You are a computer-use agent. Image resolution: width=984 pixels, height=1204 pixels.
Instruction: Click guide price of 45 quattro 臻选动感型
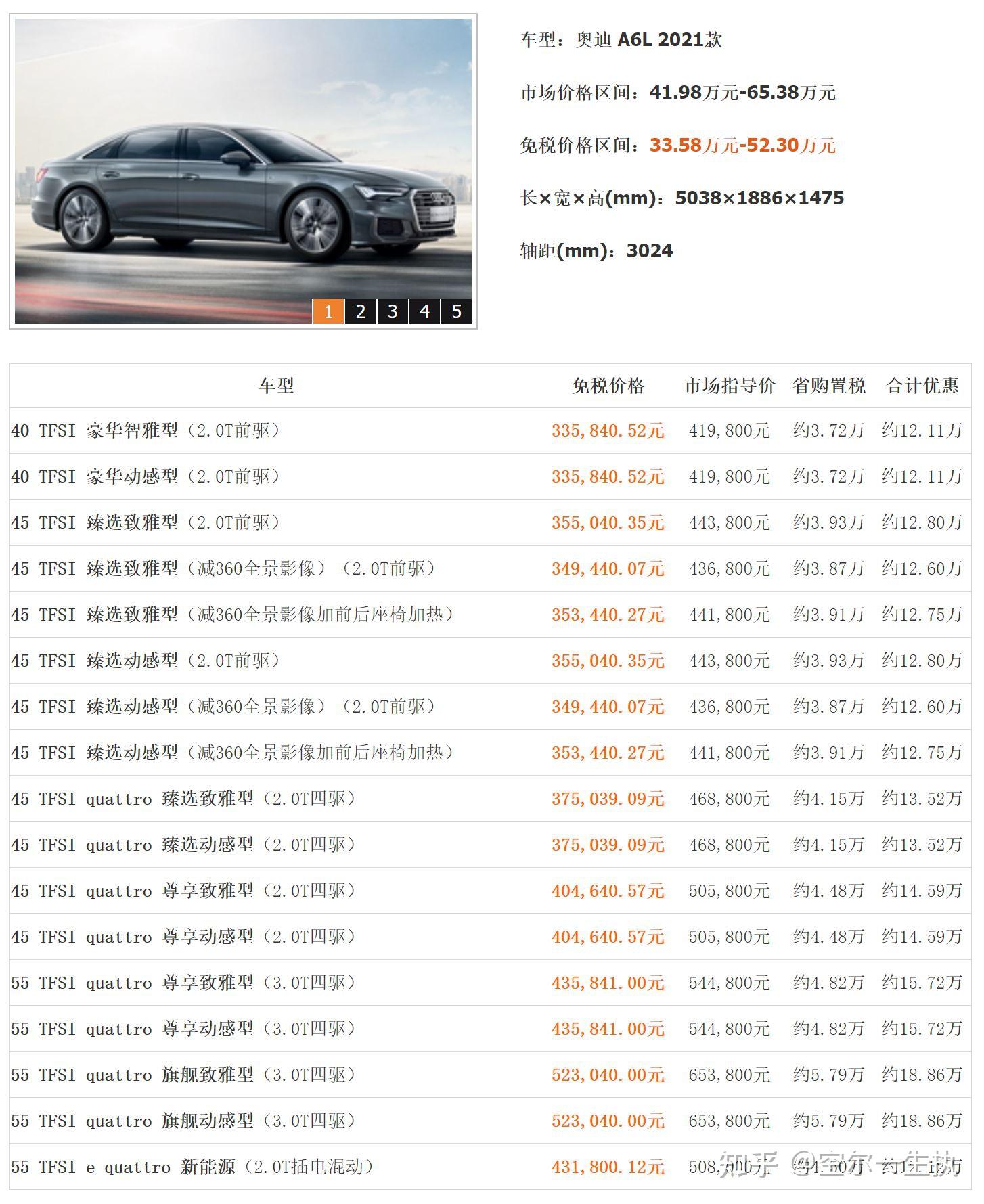point(730,845)
